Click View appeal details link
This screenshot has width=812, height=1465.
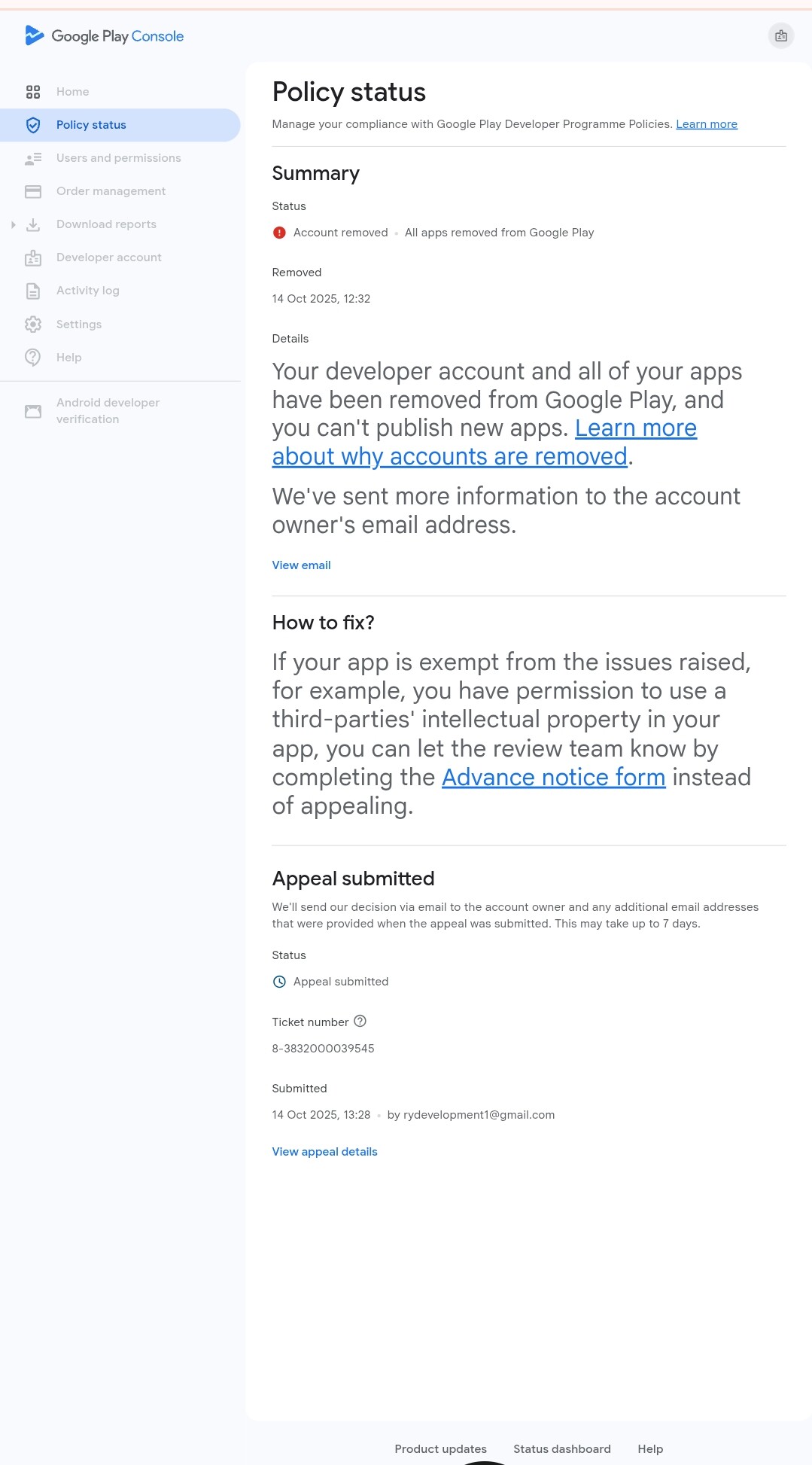(324, 1152)
